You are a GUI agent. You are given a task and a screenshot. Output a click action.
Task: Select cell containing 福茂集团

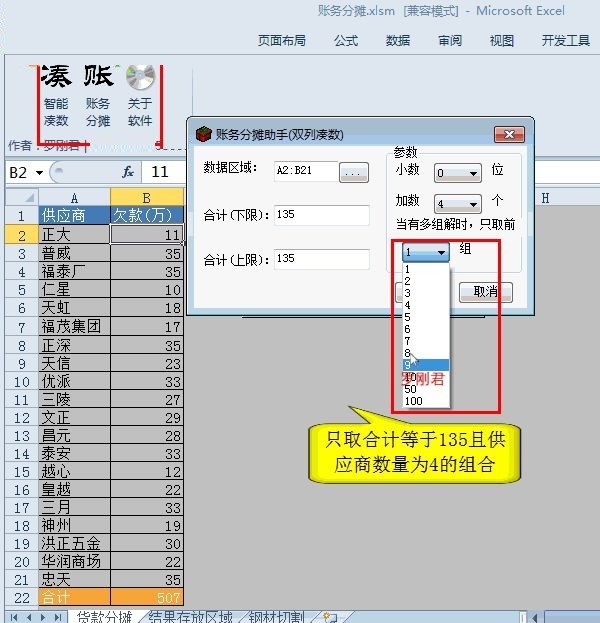74,326
